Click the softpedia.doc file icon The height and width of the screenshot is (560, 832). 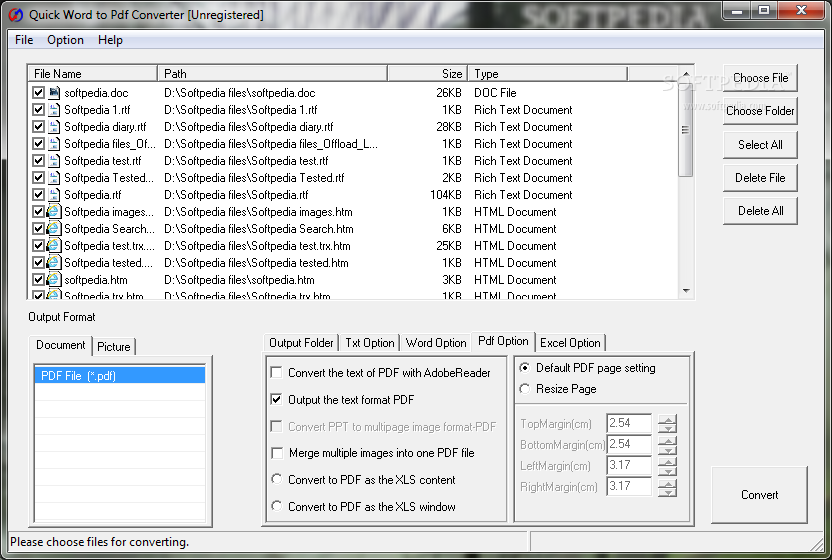tap(54, 93)
